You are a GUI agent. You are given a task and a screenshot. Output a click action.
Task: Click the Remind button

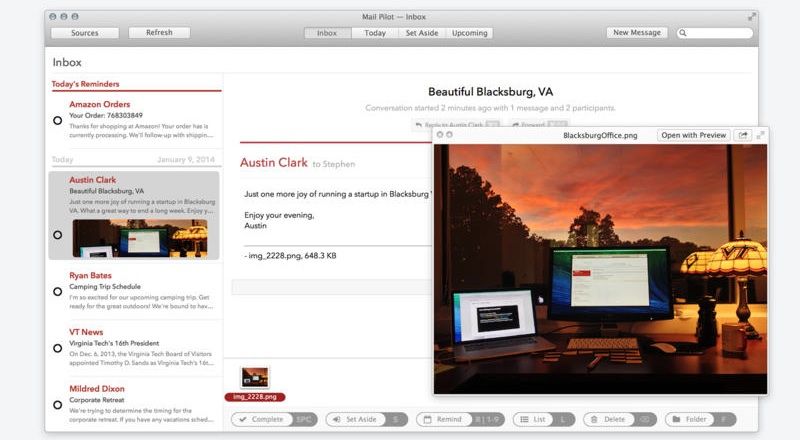[x=460, y=419]
